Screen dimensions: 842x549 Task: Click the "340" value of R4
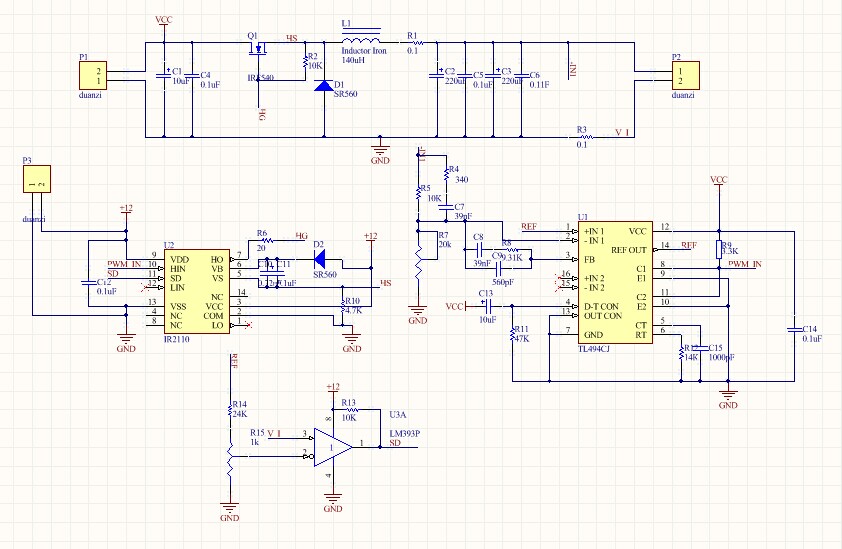[462, 179]
